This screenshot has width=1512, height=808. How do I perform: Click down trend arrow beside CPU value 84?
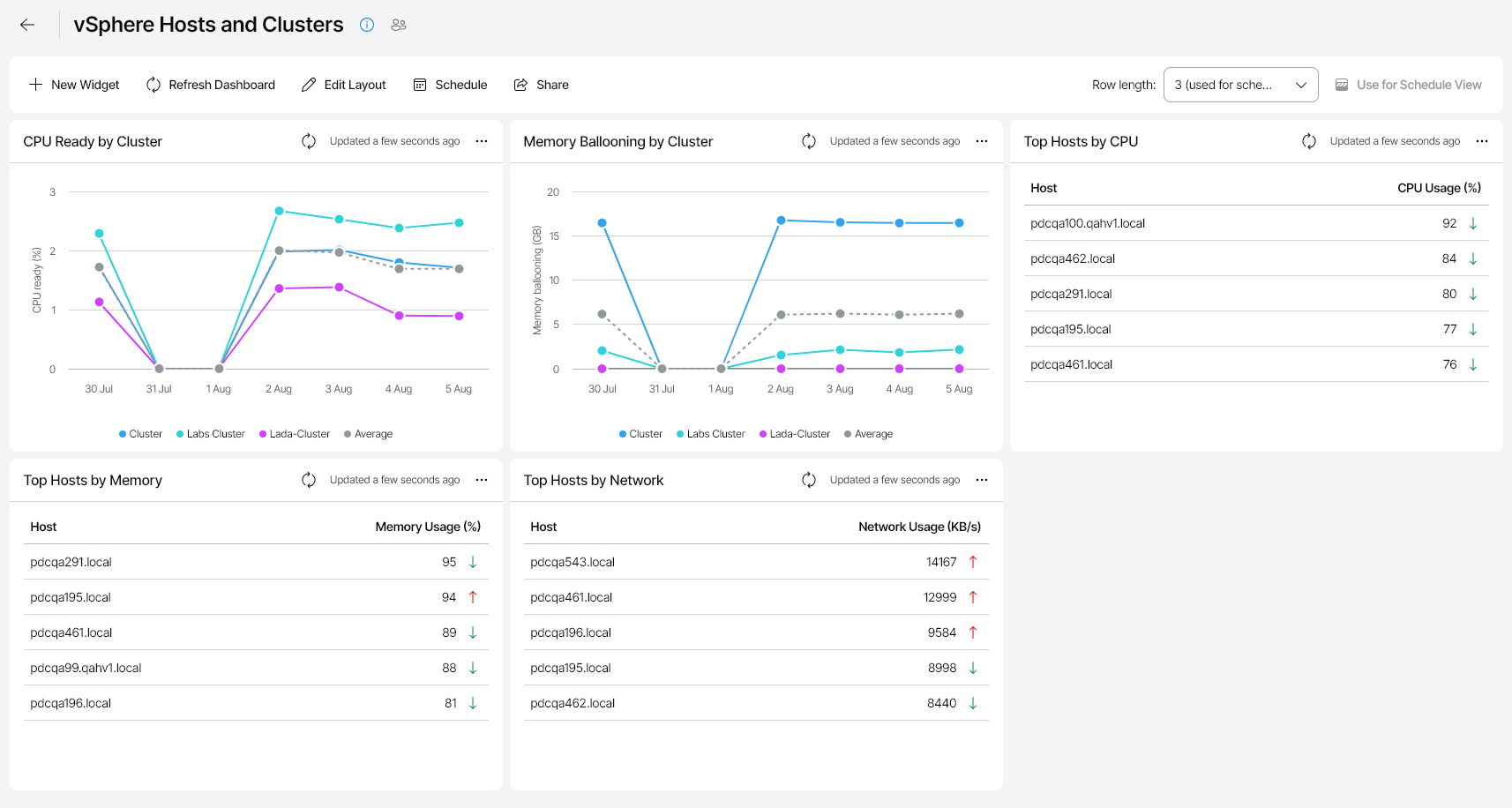pyautogui.click(x=1473, y=258)
